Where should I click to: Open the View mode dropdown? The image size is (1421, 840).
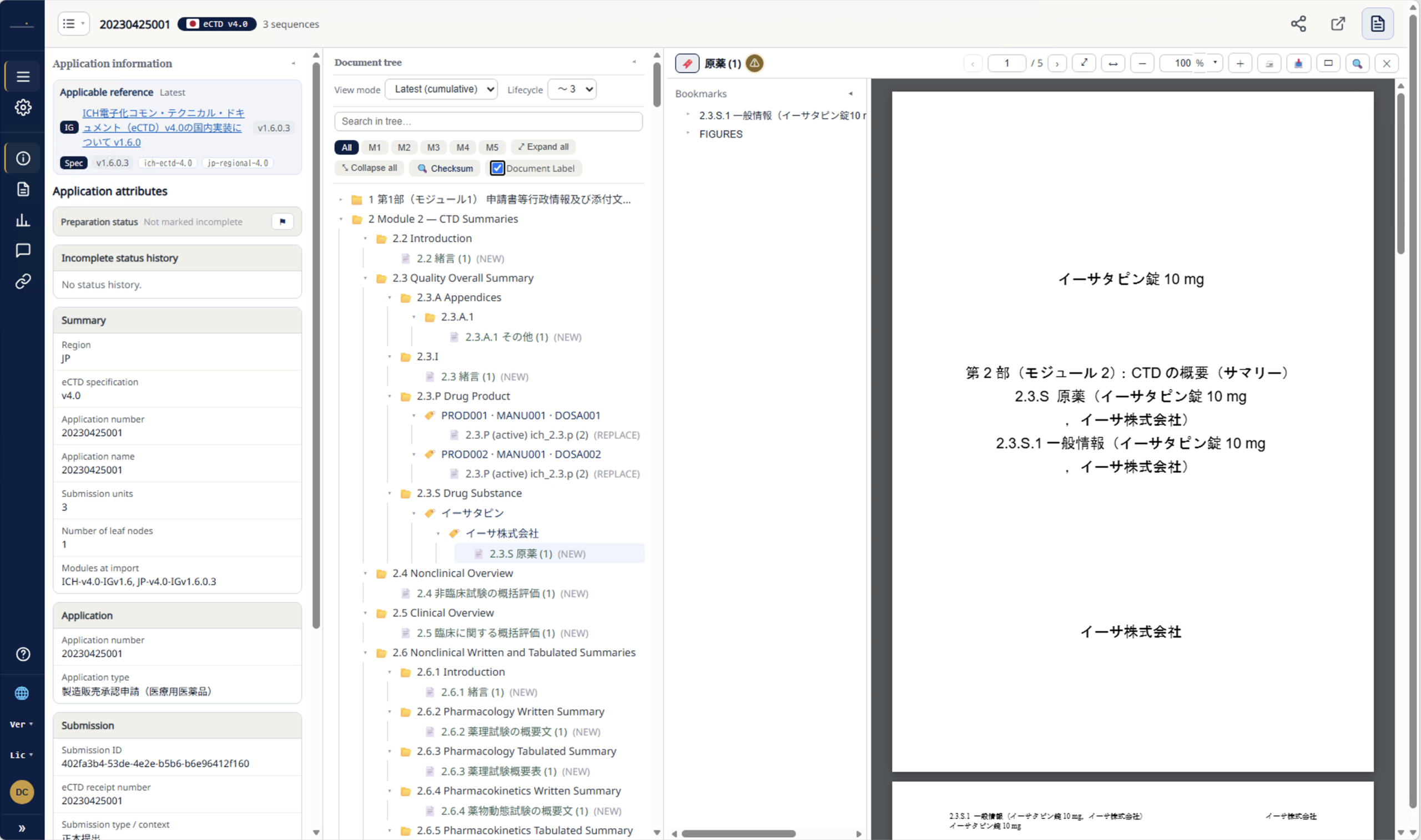coord(441,89)
